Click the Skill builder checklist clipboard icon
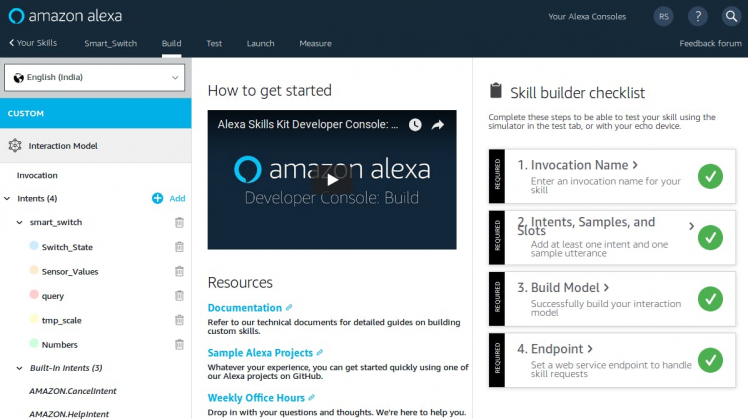This screenshot has width=748, height=419. [496, 90]
